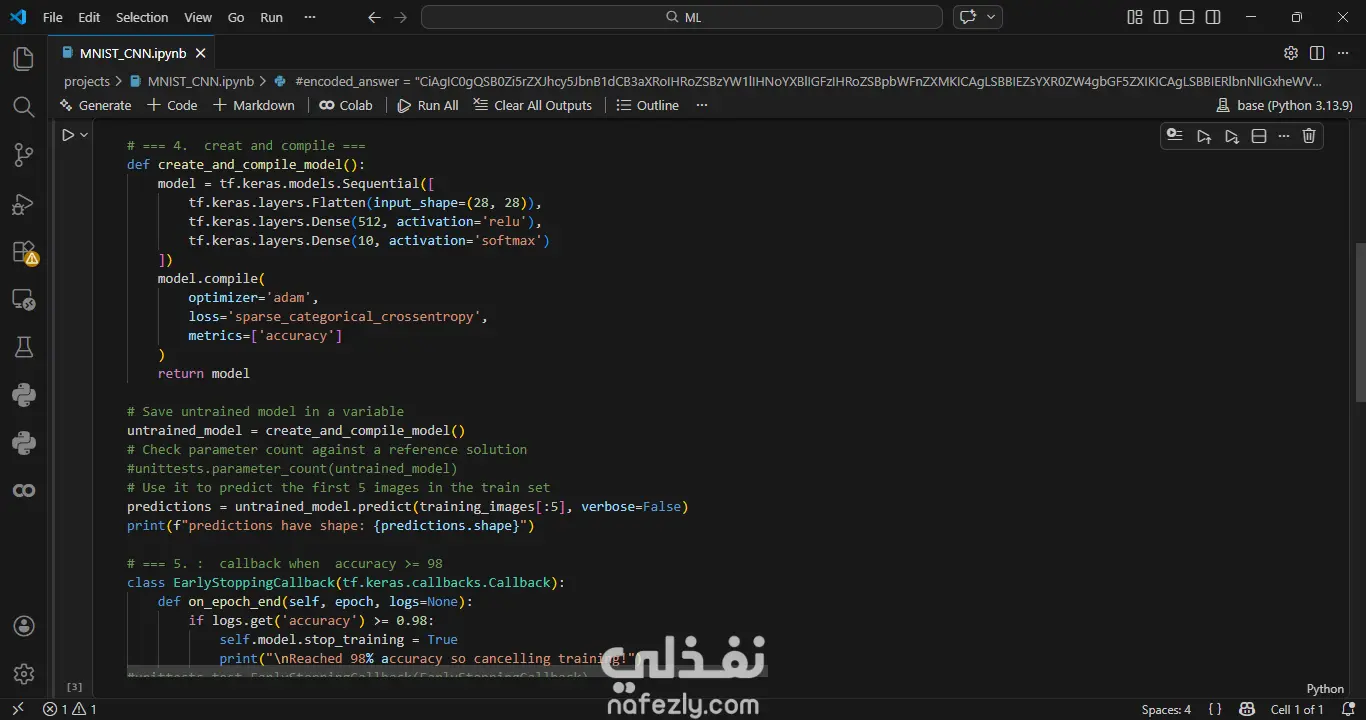Open the Run menu
The height and width of the screenshot is (720, 1366).
click(x=271, y=17)
